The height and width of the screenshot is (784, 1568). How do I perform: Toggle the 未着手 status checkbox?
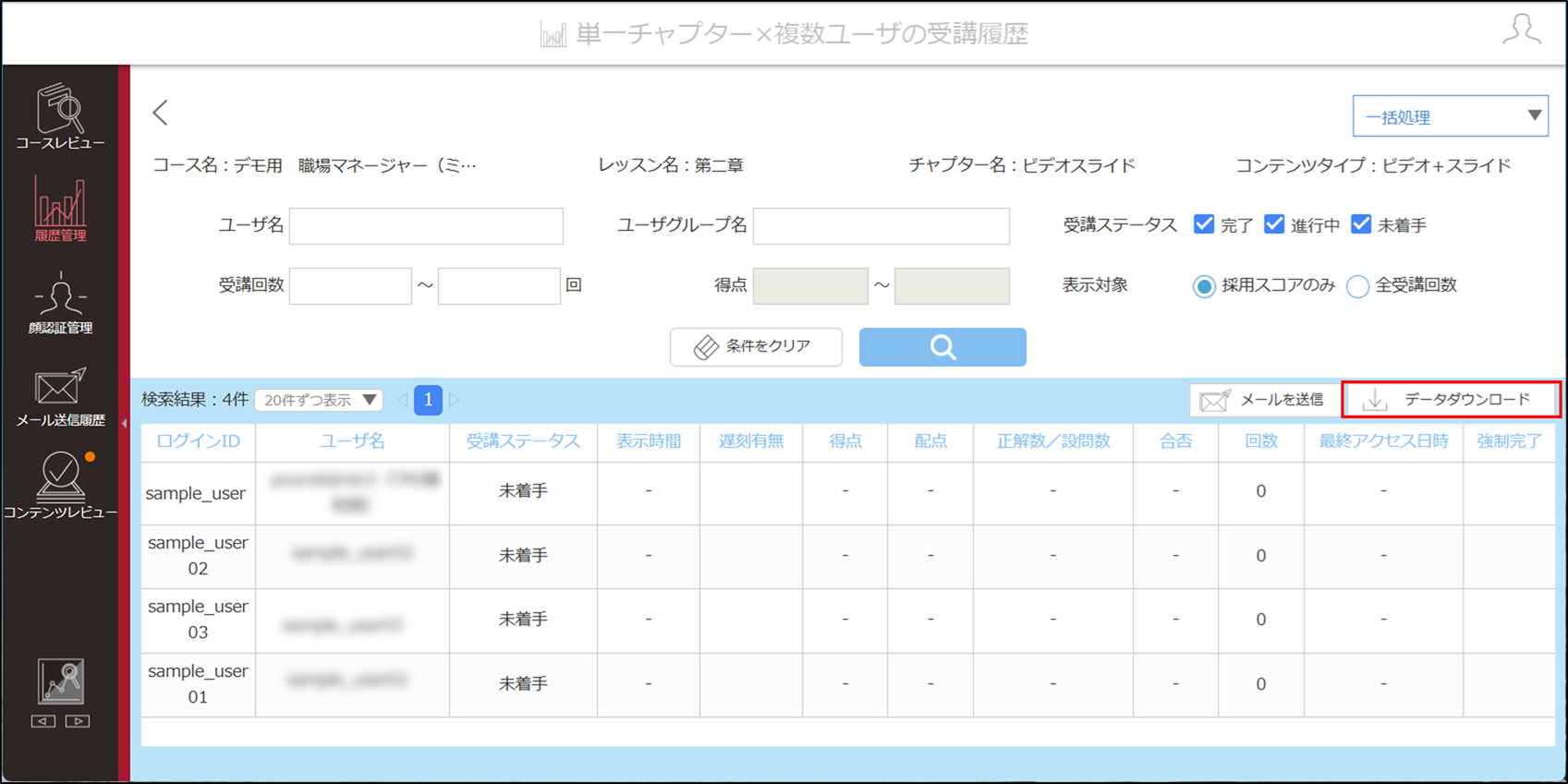[1361, 224]
